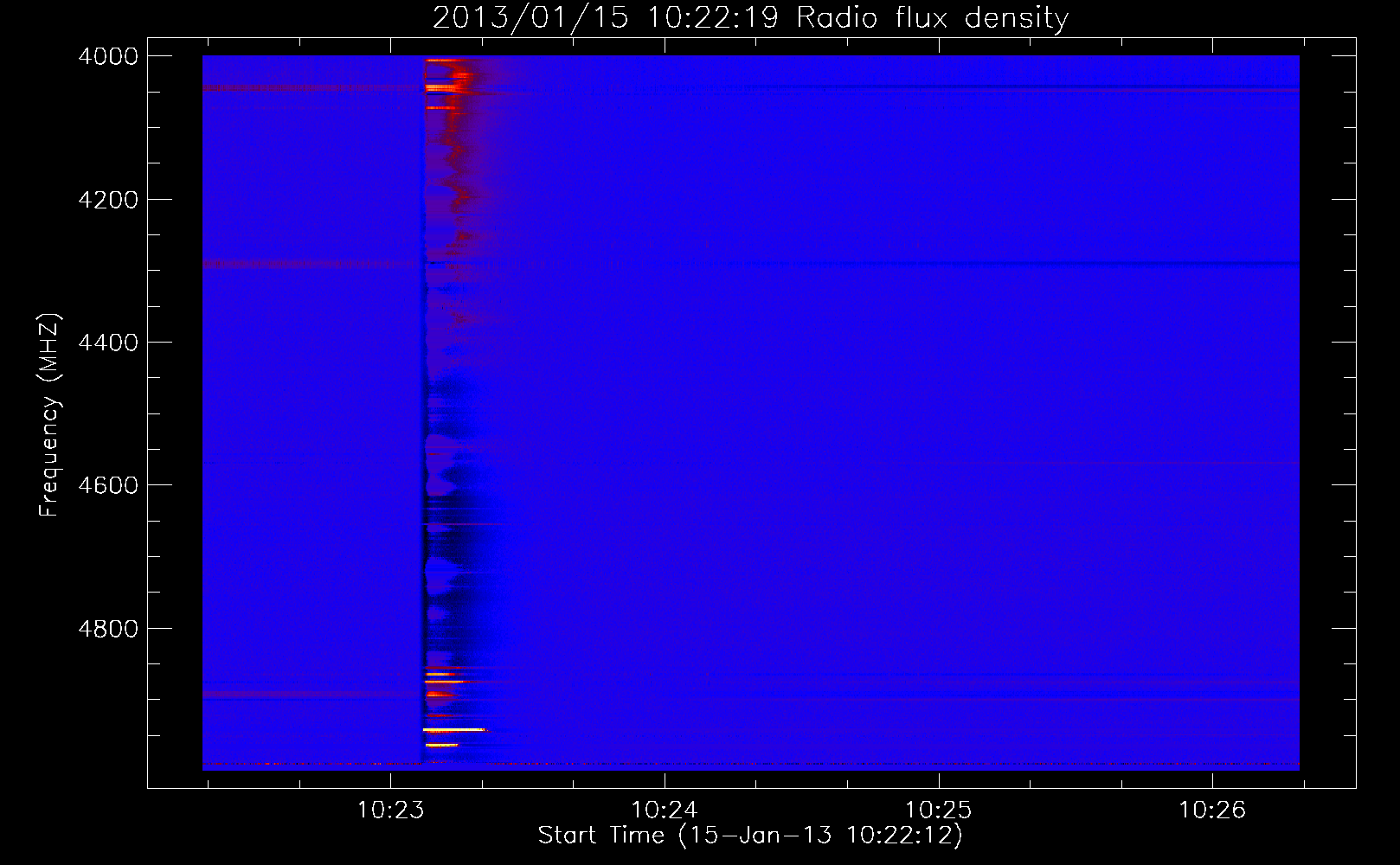The image size is (1400, 865).
Task: Click the 10:24 time tick label
Action: pos(665,811)
